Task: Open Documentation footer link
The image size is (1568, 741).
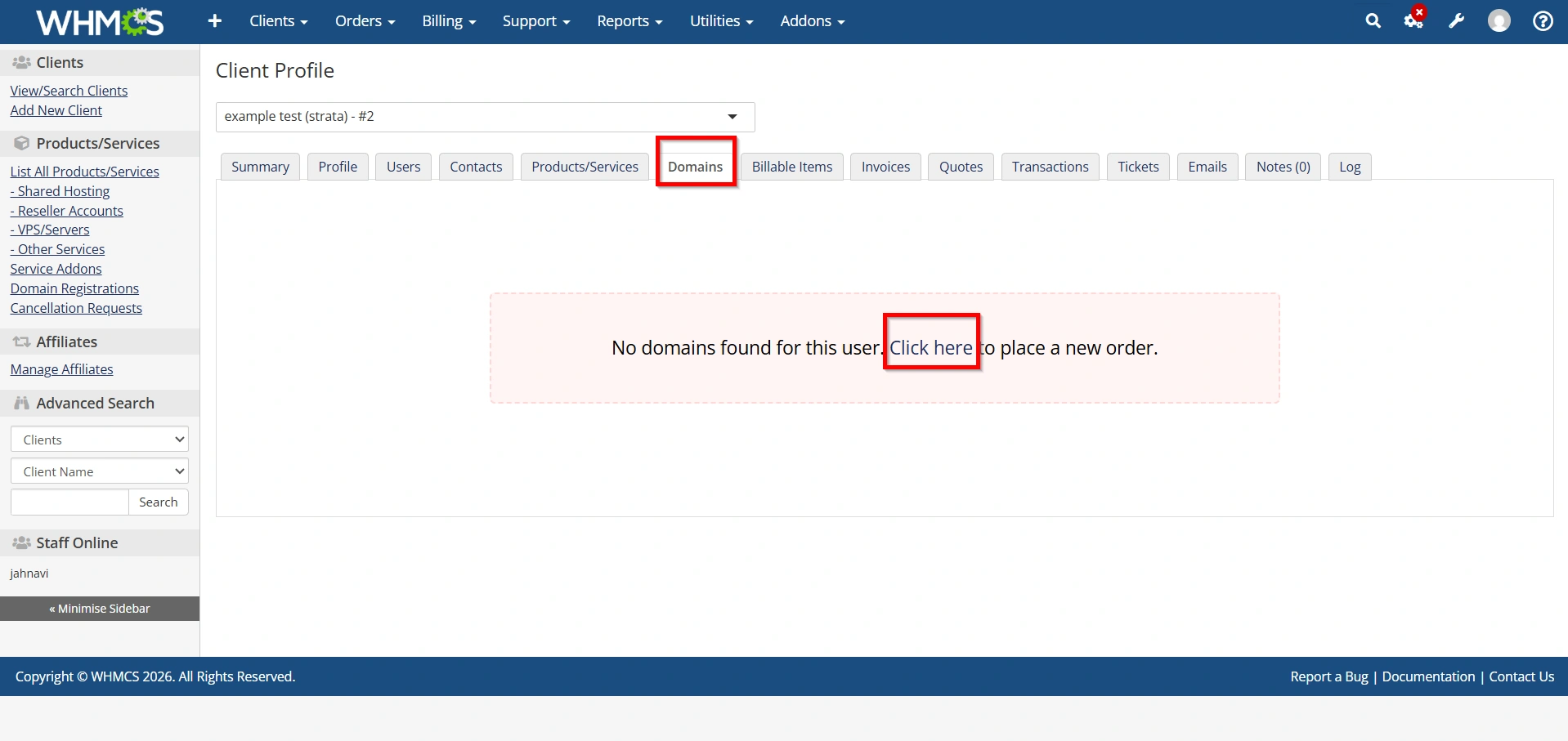Action: 1428,676
